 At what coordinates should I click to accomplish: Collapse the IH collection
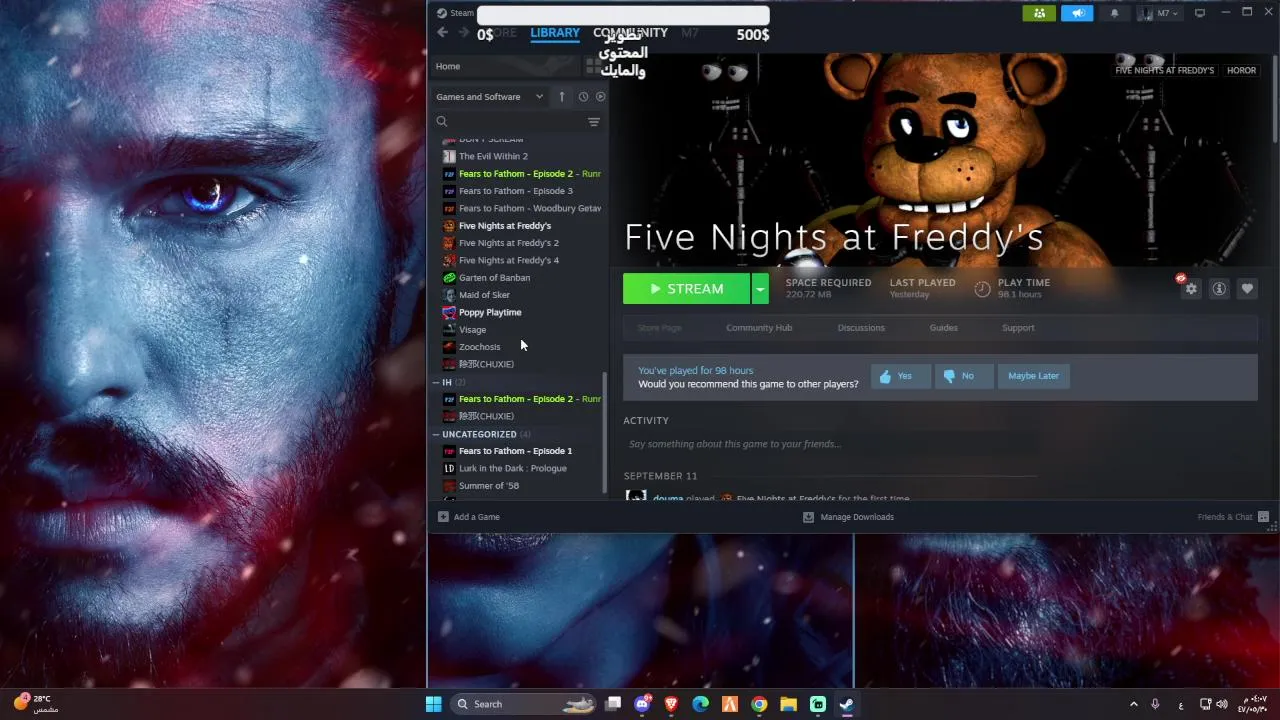[436, 382]
